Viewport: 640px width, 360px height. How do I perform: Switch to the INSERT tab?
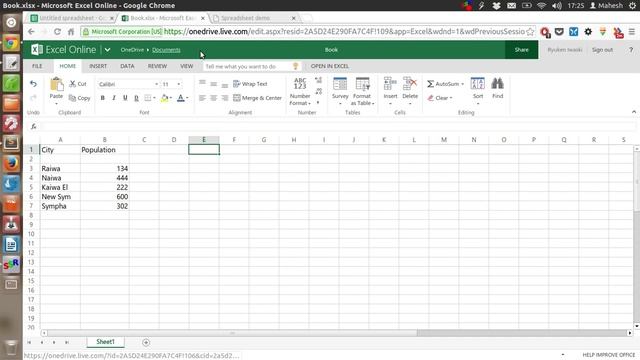98,66
